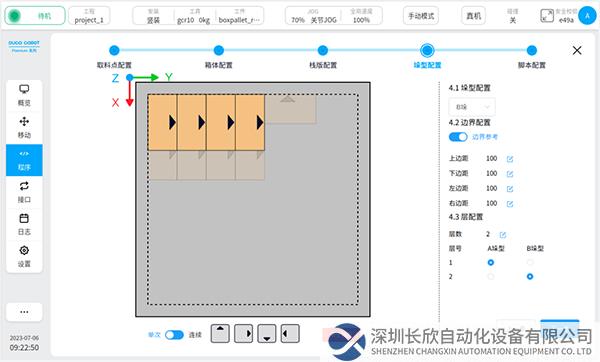Select A垛型 radio for layer 2
The width and height of the screenshot is (600, 362).
pyautogui.click(x=491, y=276)
